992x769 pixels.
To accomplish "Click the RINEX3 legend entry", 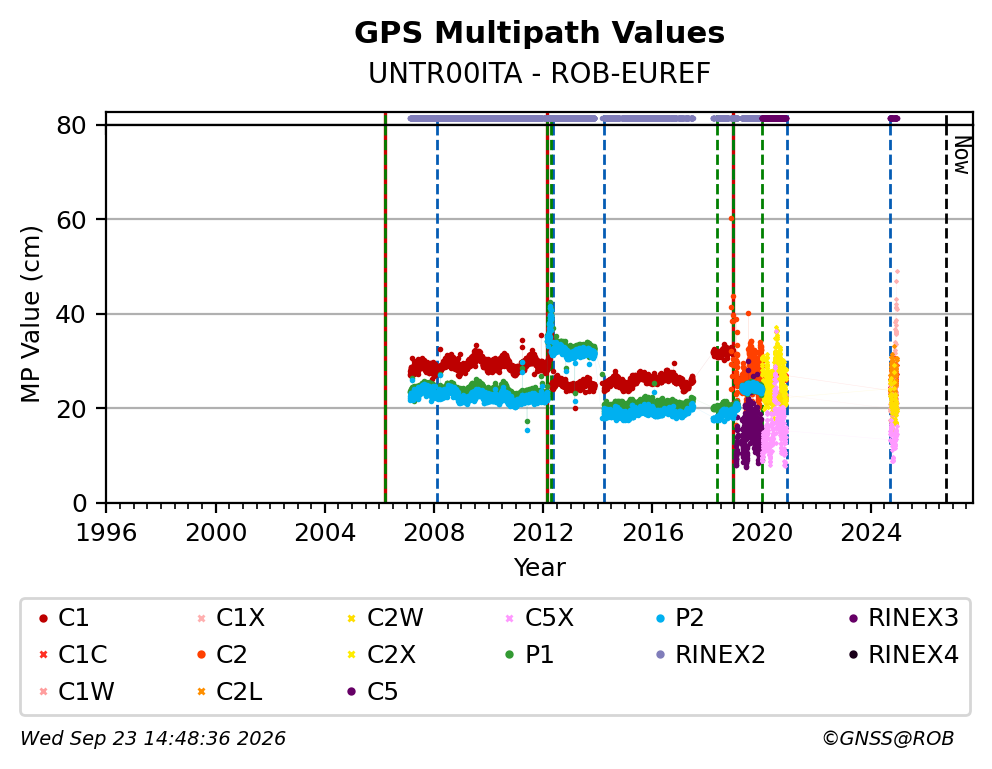I will (903, 618).
